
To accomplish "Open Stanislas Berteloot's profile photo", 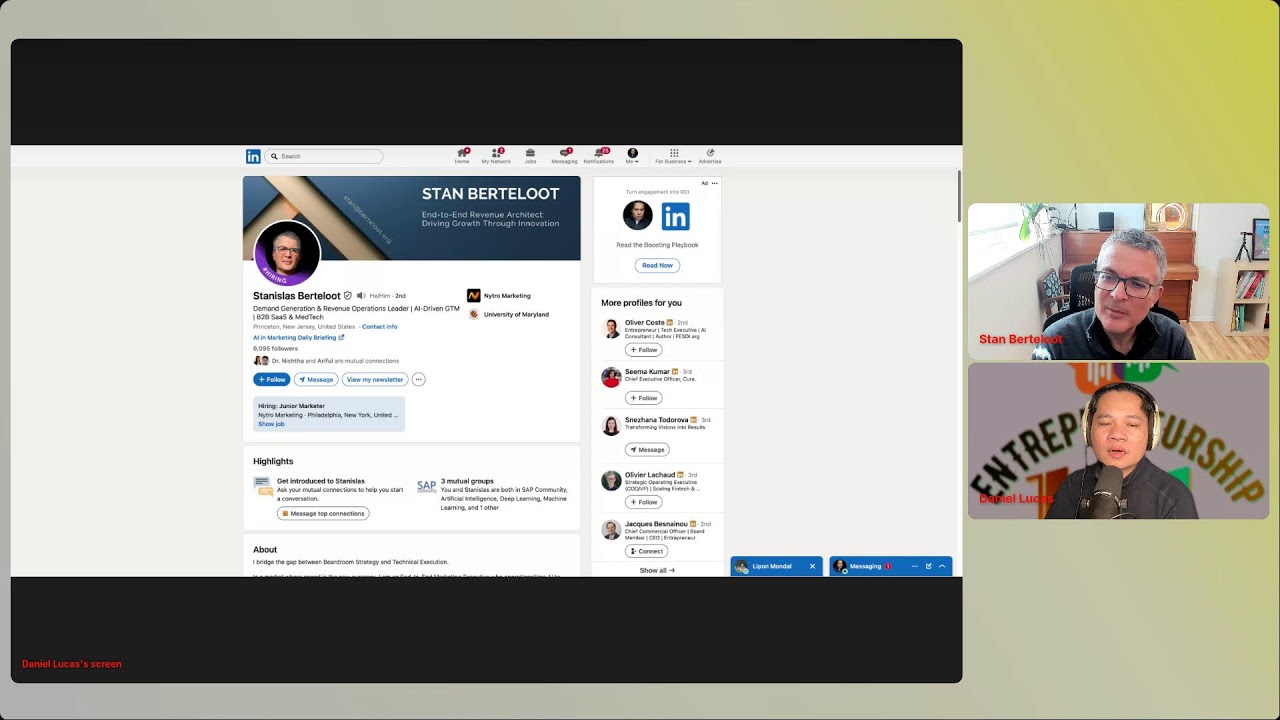I will [287, 253].
